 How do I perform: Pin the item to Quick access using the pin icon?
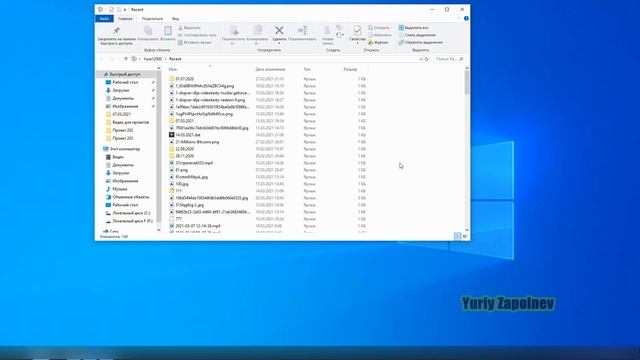coord(116,31)
